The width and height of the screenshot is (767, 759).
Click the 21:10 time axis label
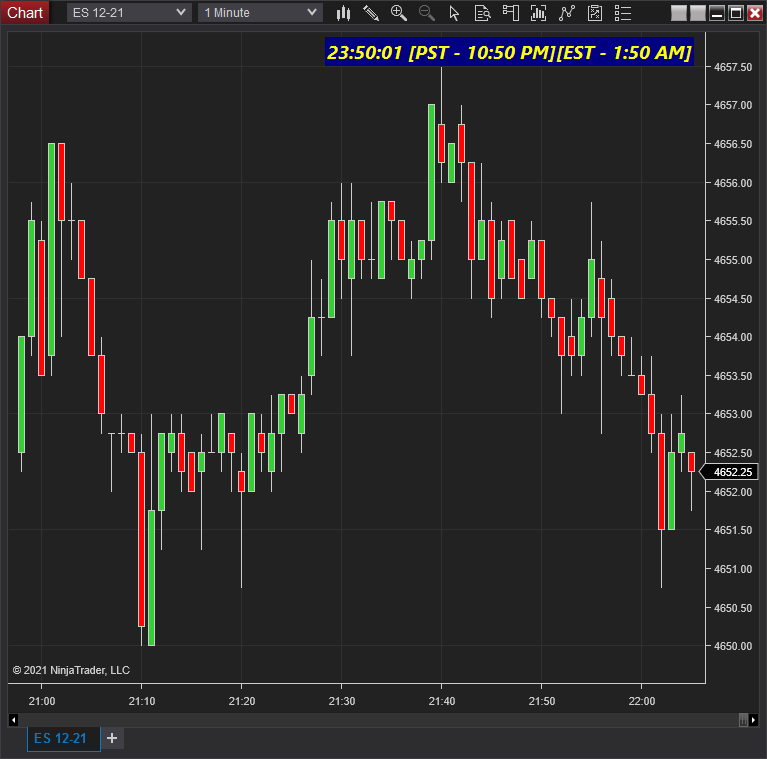[142, 701]
